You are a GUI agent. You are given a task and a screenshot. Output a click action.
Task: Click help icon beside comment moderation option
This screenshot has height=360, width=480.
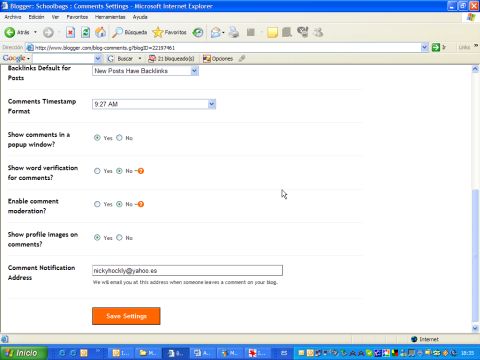(141, 204)
